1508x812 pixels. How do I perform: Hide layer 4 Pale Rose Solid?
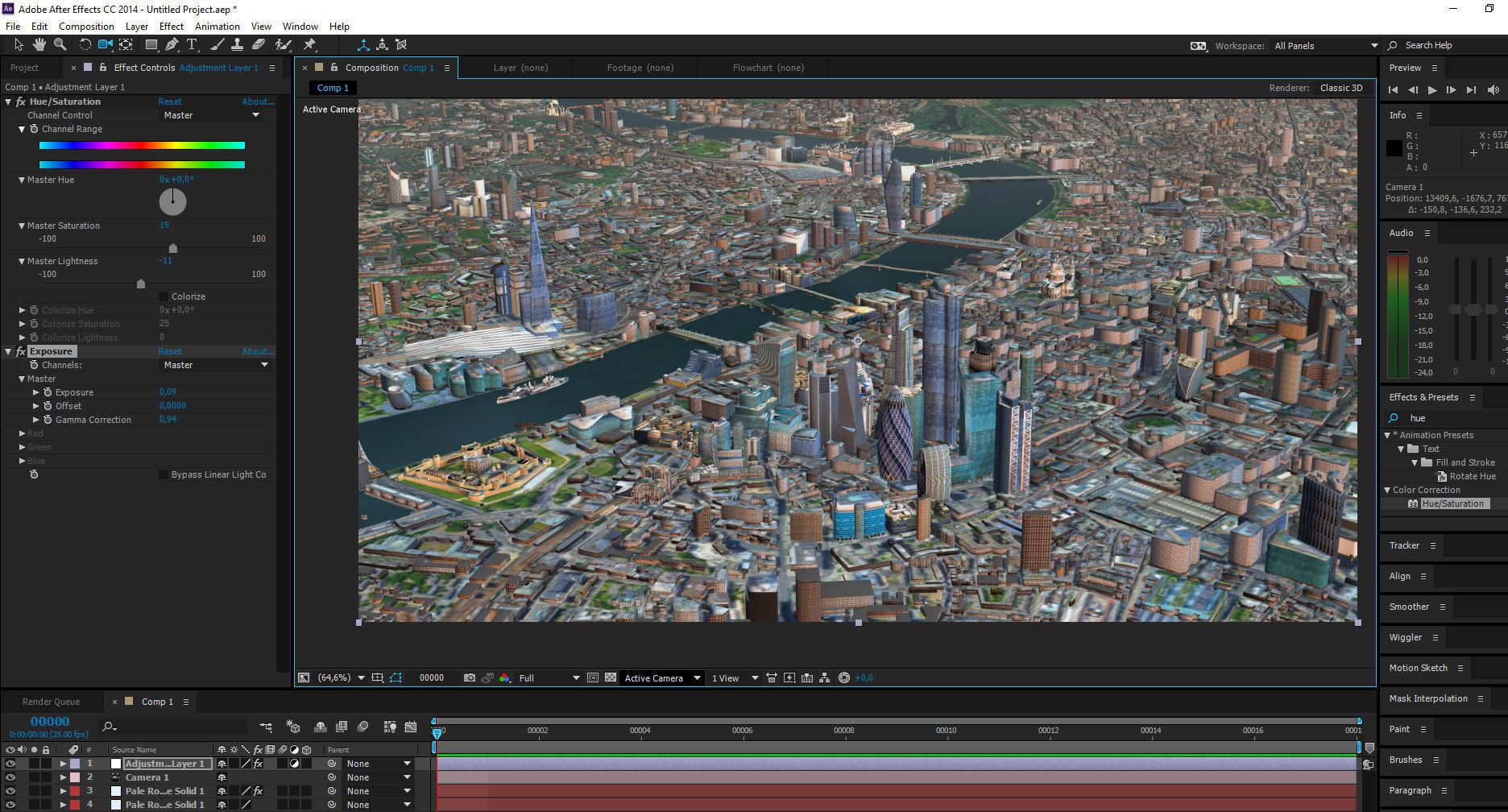(x=10, y=805)
